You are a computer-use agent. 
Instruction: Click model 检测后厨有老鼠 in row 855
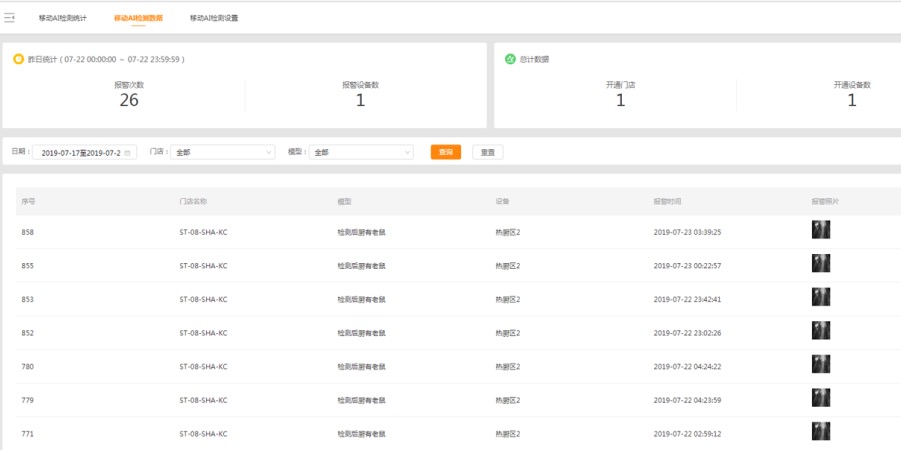(361, 266)
